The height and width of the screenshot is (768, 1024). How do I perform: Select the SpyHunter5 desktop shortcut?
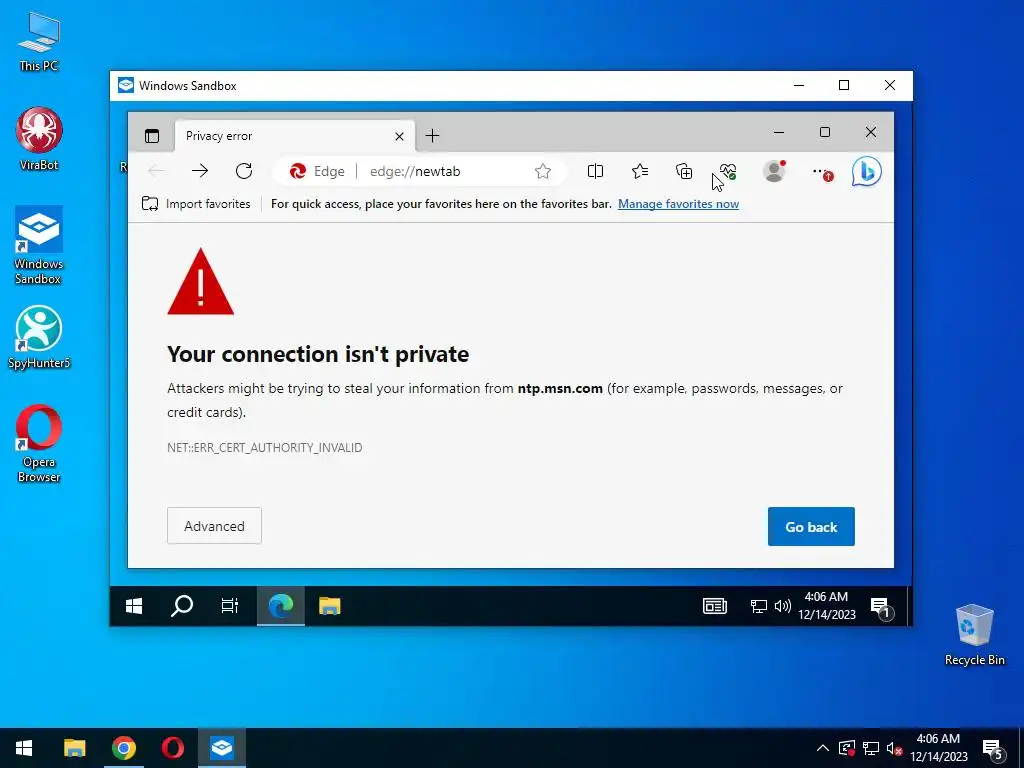39,337
